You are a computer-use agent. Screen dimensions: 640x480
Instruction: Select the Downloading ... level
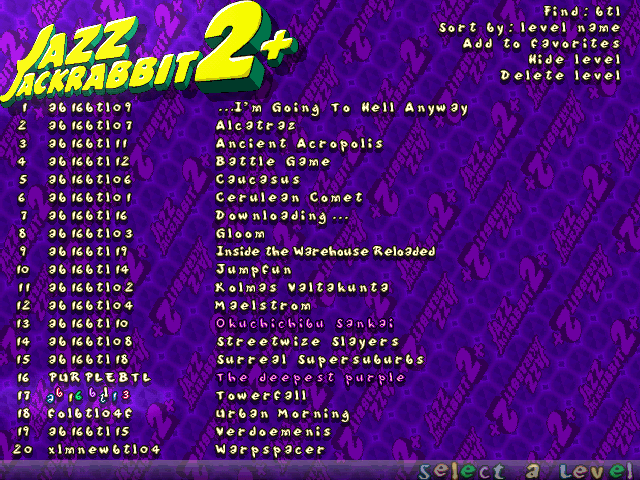pos(282,216)
